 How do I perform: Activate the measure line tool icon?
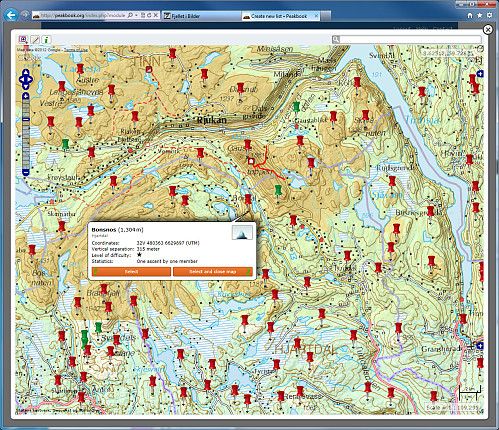pos(35,40)
